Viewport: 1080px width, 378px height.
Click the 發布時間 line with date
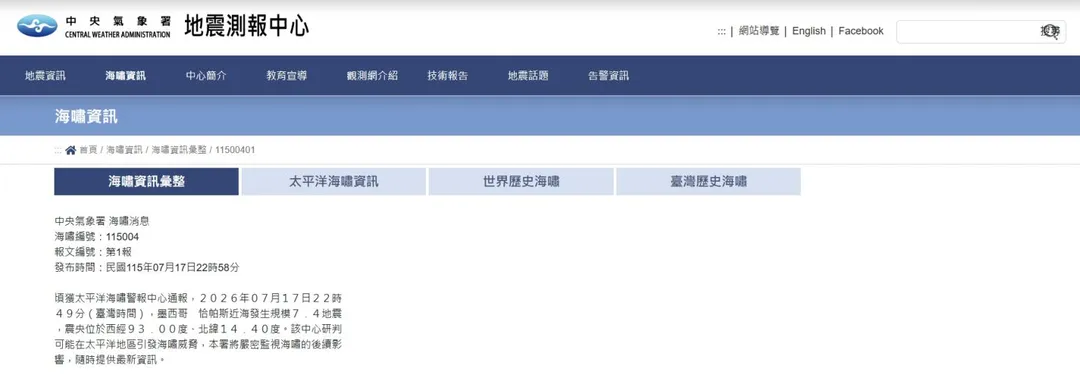pos(147,267)
